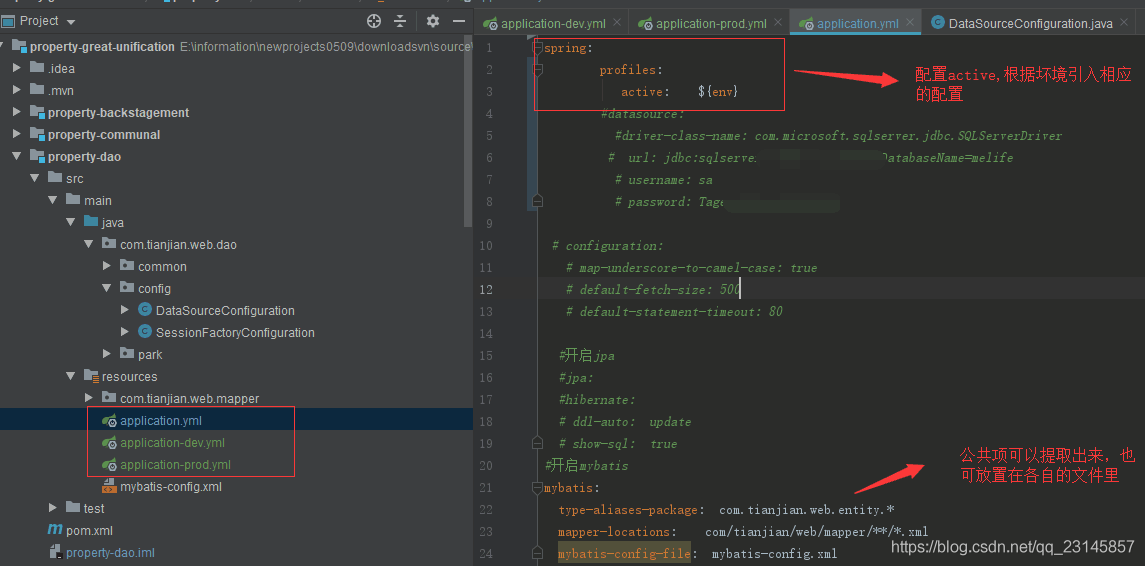Expand the test folder
This screenshot has height=566, width=1145.
(x=52, y=508)
